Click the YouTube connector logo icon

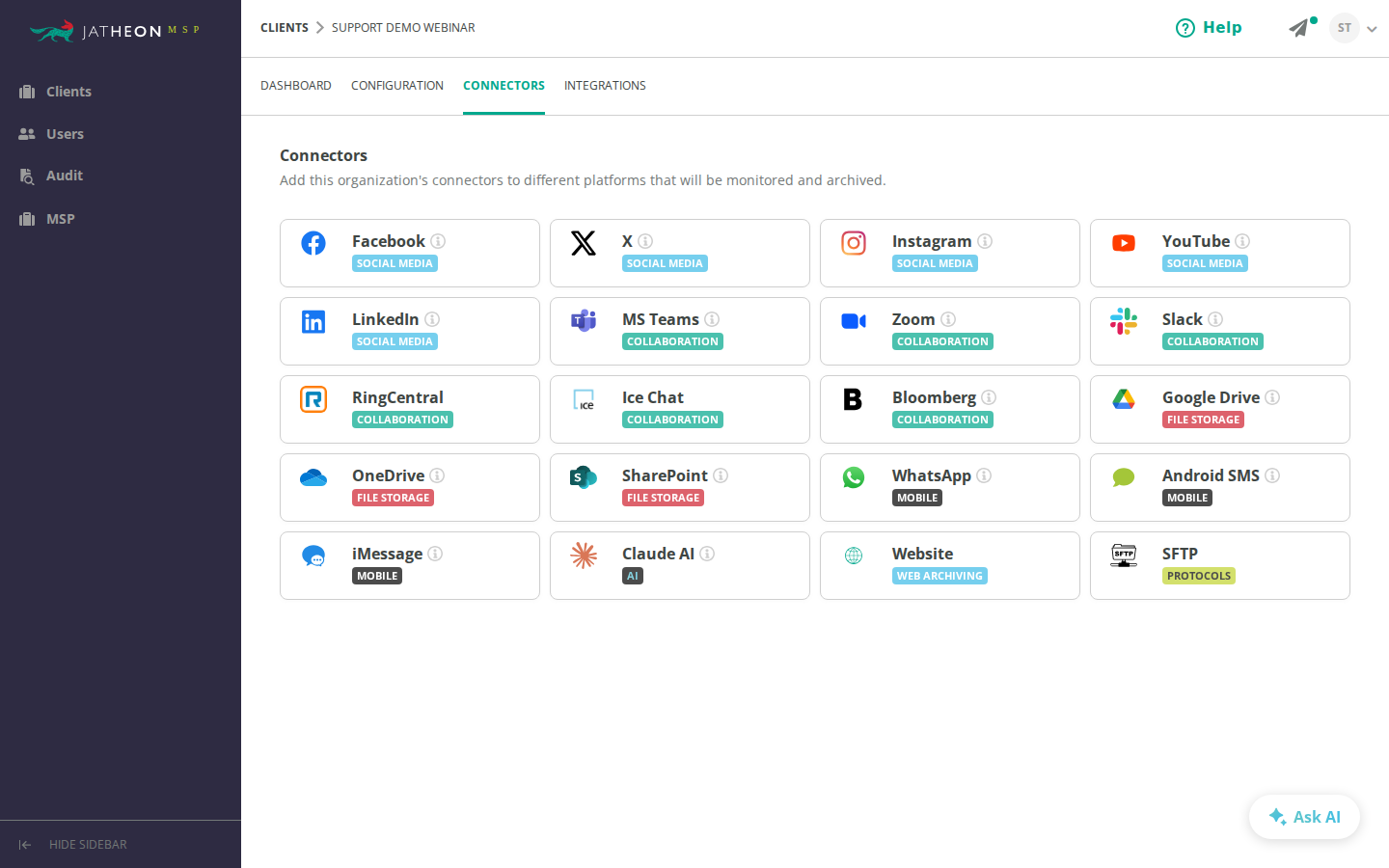[x=1124, y=243]
